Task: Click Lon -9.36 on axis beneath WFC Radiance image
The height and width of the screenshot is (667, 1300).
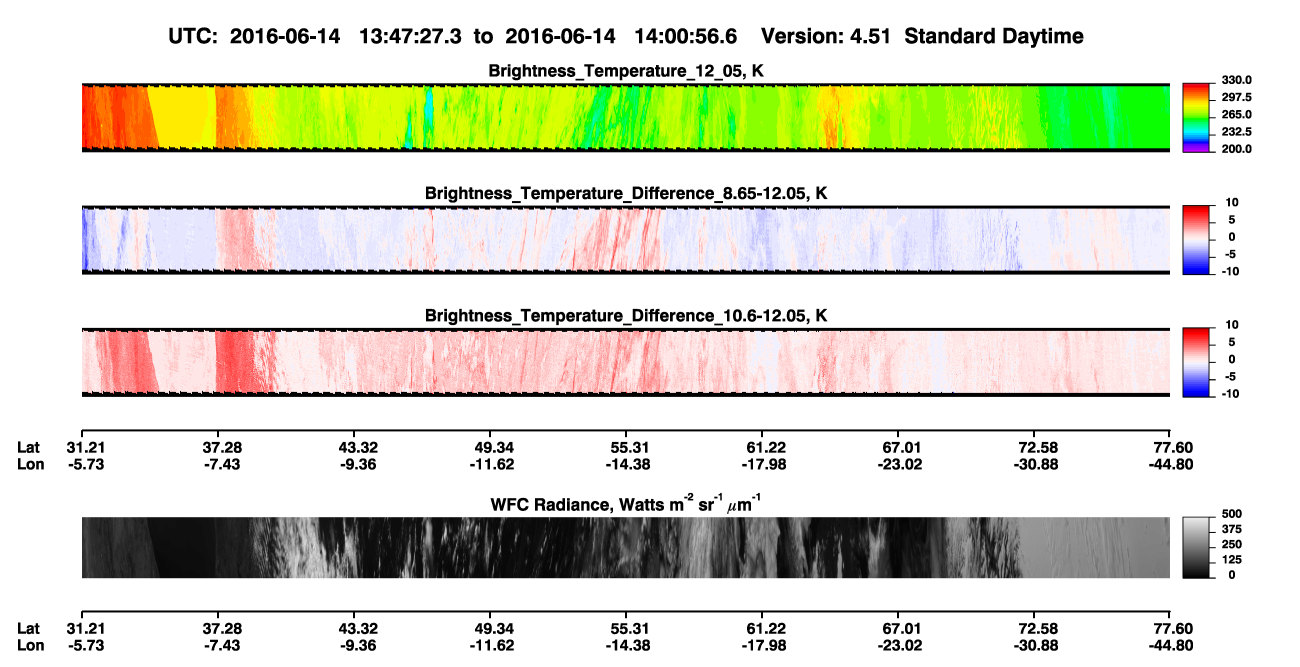Action: [356, 646]
